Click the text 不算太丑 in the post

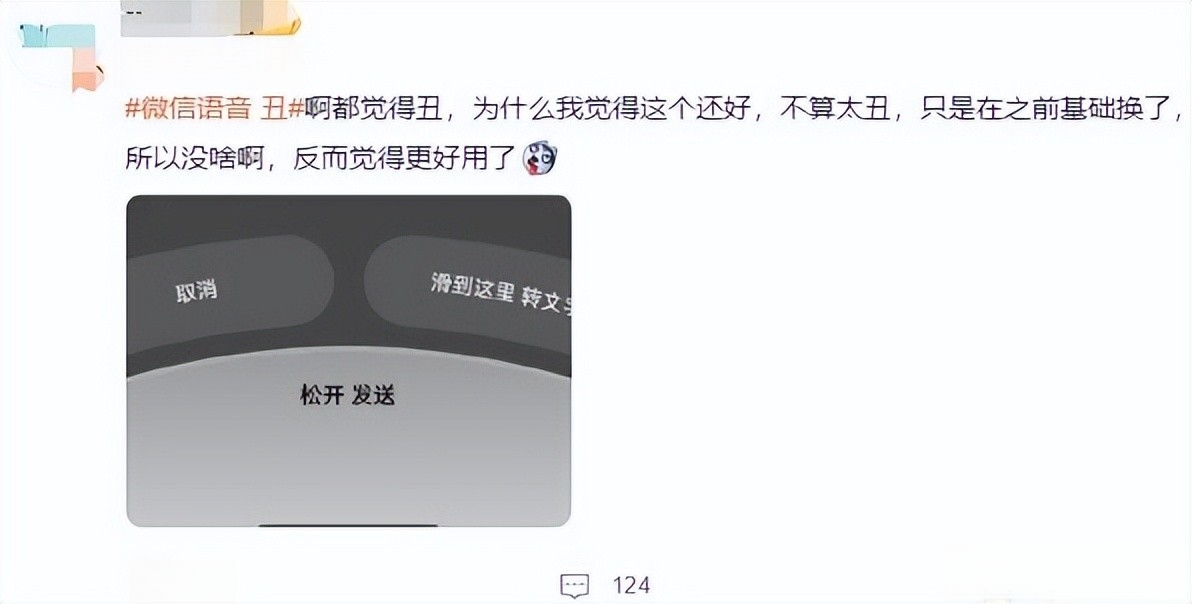[x=835, y=109]
